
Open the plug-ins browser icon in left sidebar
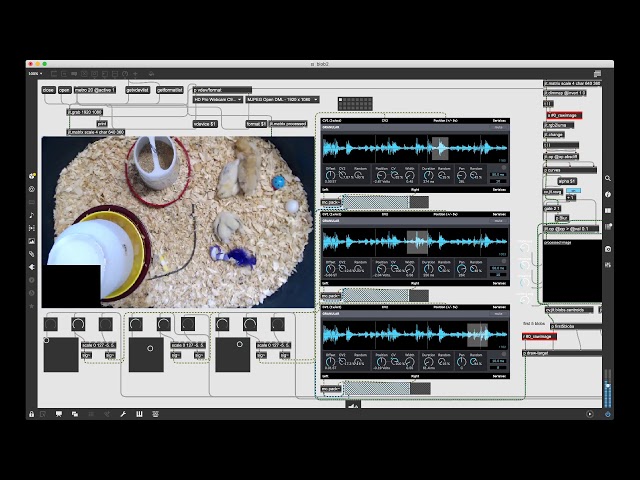point(32,267)
